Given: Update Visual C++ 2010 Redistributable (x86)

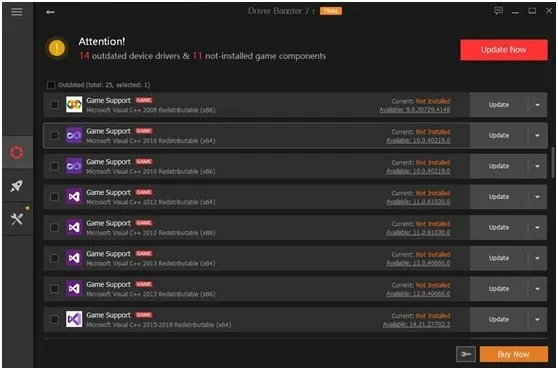Looking at the screenshot, I should [x=499, y=166].
